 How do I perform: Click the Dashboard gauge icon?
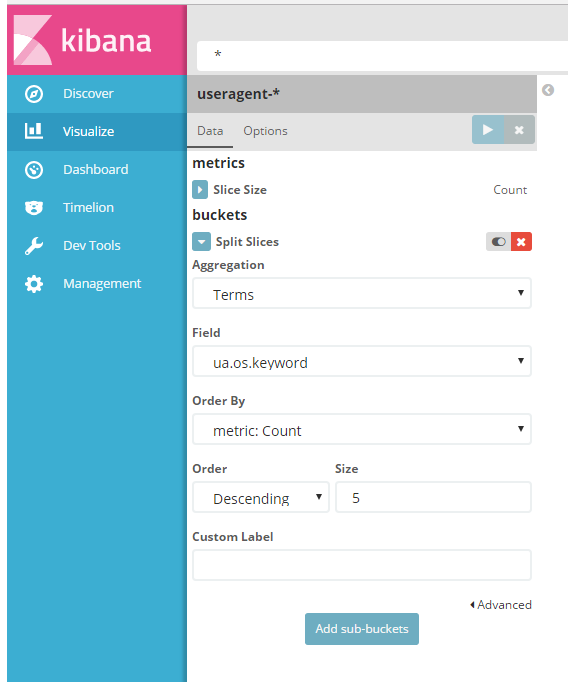click(x=34, y=170)
